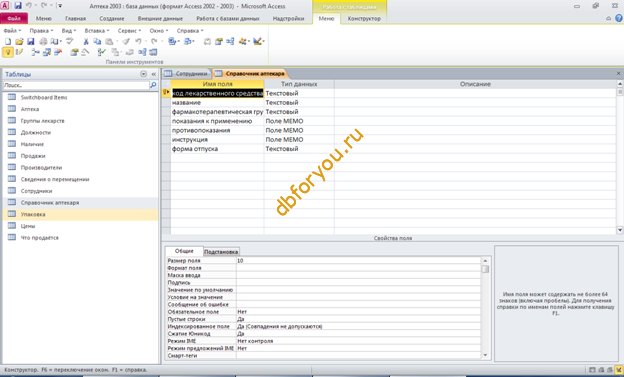624x377 pixels.
Task: Click the Paste clipboard icon
Action: tap(109, 41)
